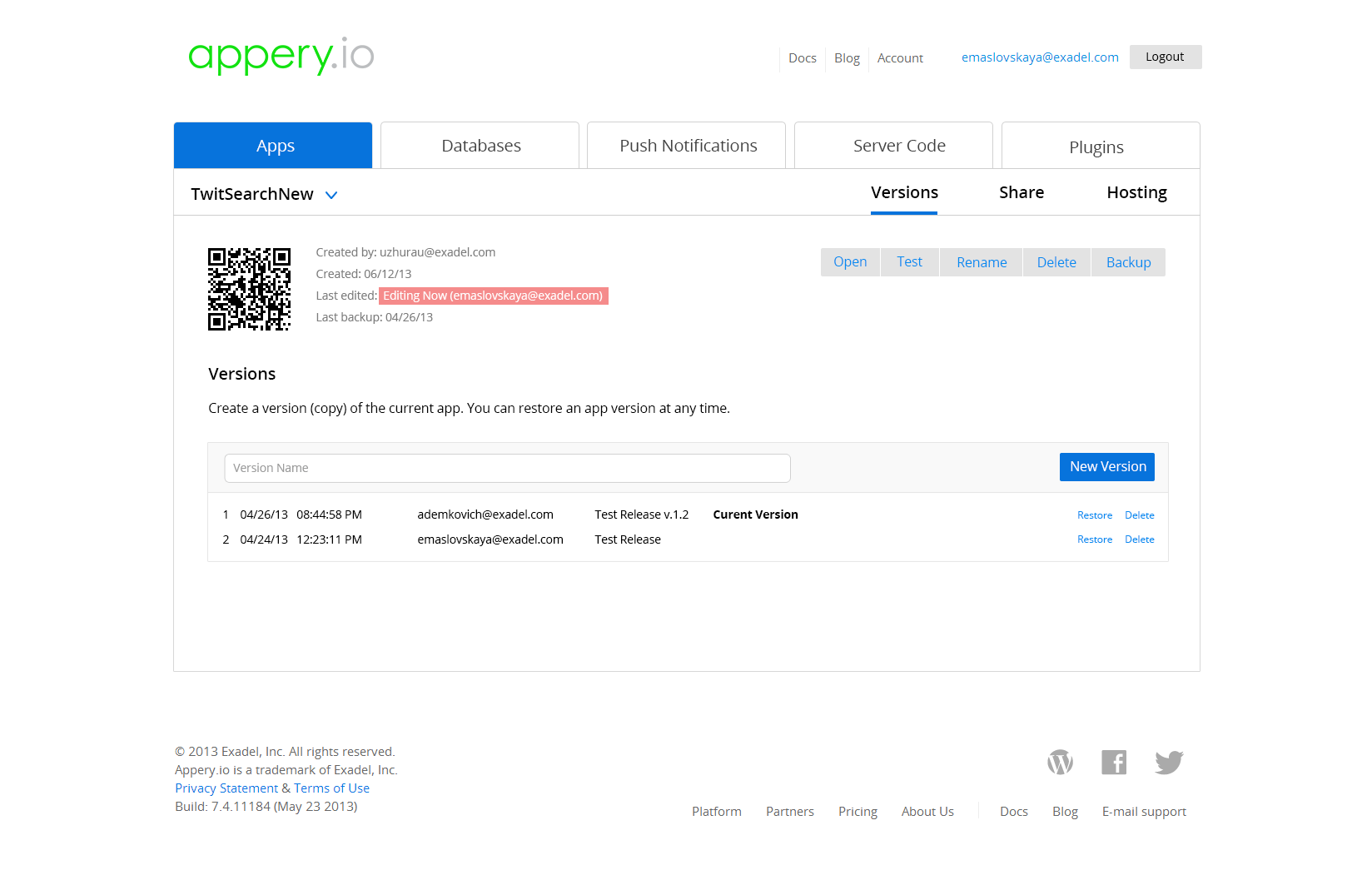Click Created by uzhurau@exadel.com text
The width and height of the screenshot is (1372, 870).
[x=405, y=252]
